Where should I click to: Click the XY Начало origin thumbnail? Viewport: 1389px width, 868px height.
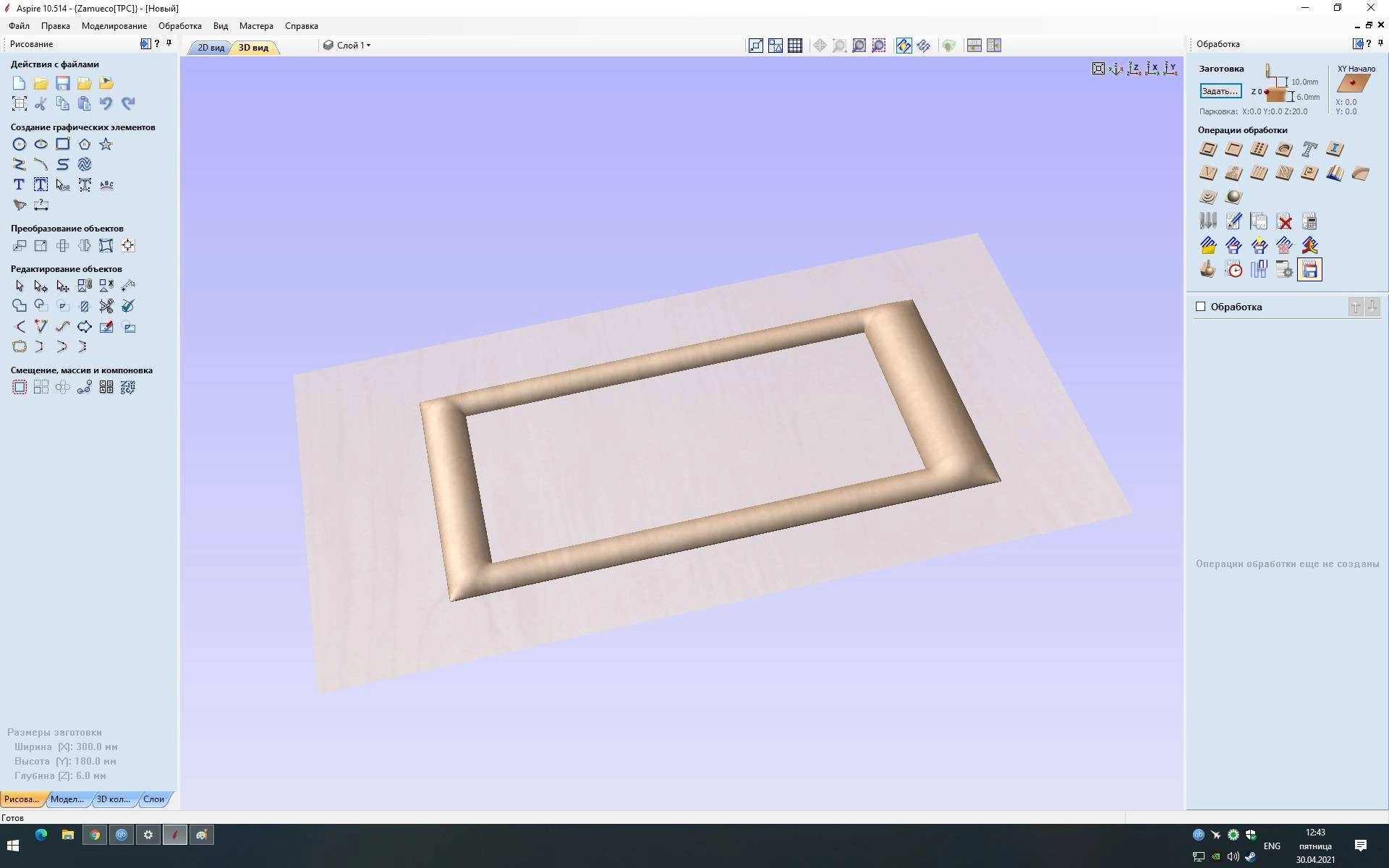[x=1354, y=84]
